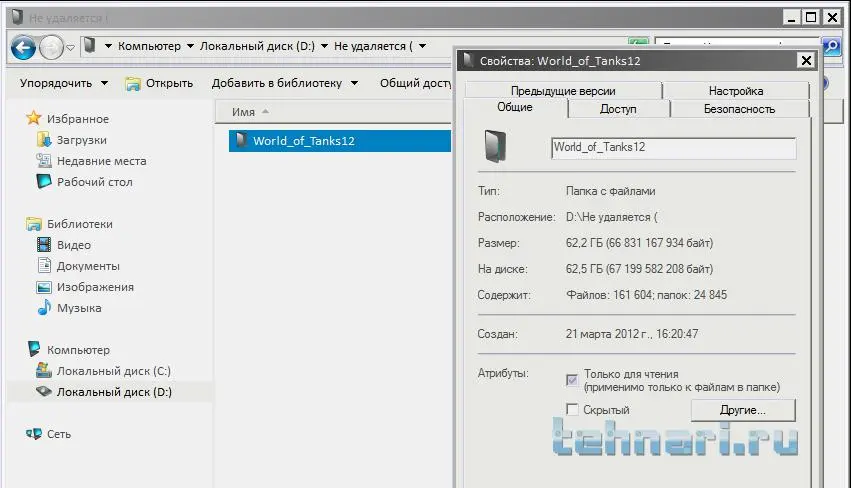The width and height of the screenshot is (851, 488).
Task: Open Недавние места in the sidebar
Action: click(101, 161)
